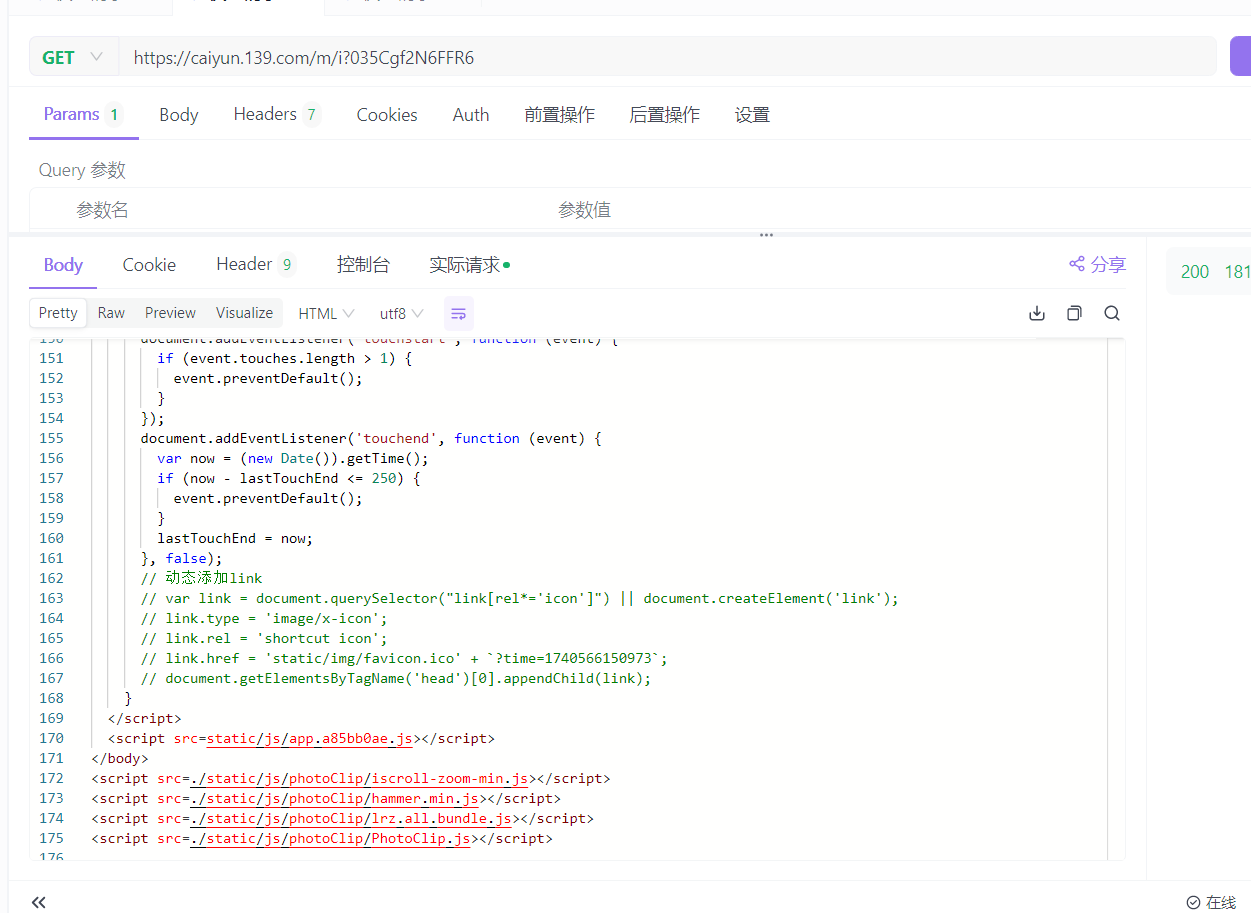Open the request Cookies tab
1251x913 pixels.
click(387, 115)
